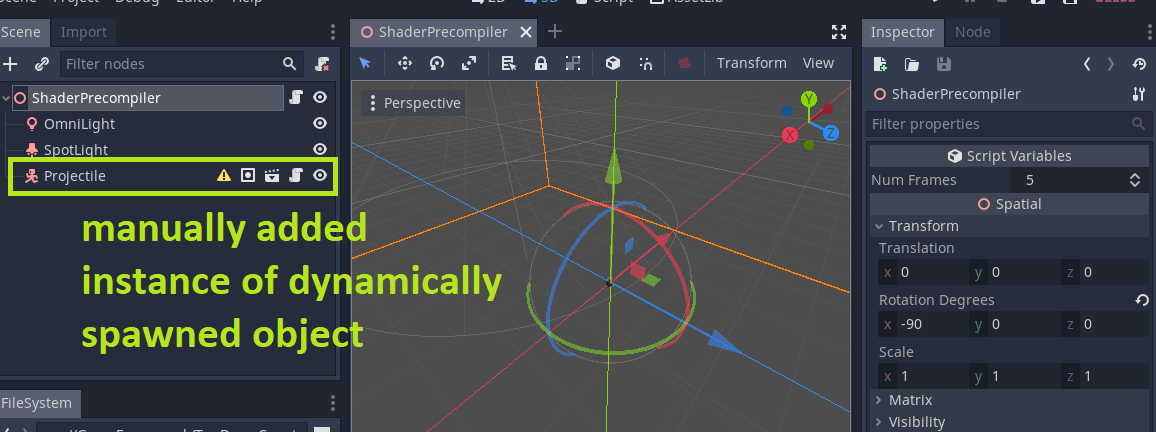Viewport: 1156px width, 432px height.
Task: Close the ShaderPrecompiler scene tab
Action: (526, 32)
